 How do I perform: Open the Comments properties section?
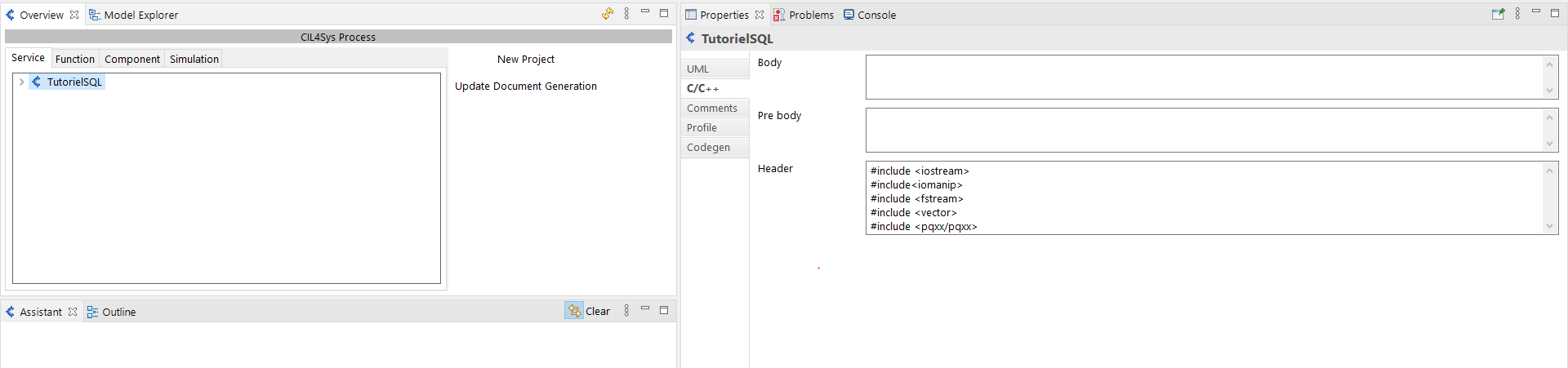(x=715, y=109)
